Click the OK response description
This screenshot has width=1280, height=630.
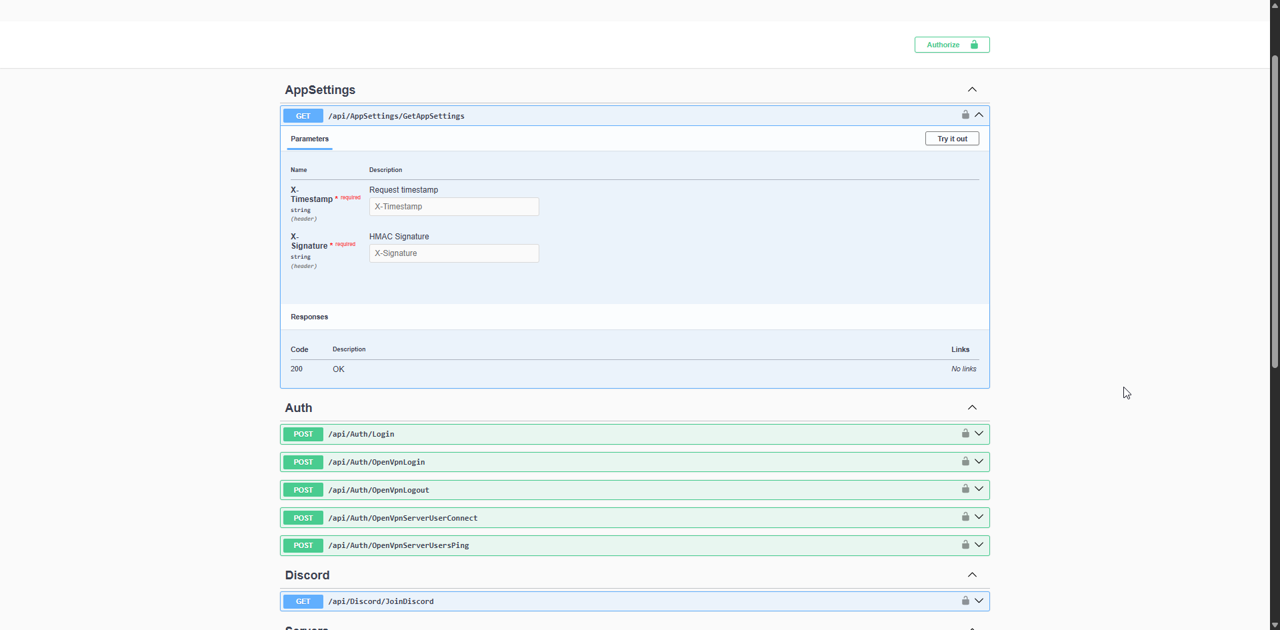tap(339, 369)
